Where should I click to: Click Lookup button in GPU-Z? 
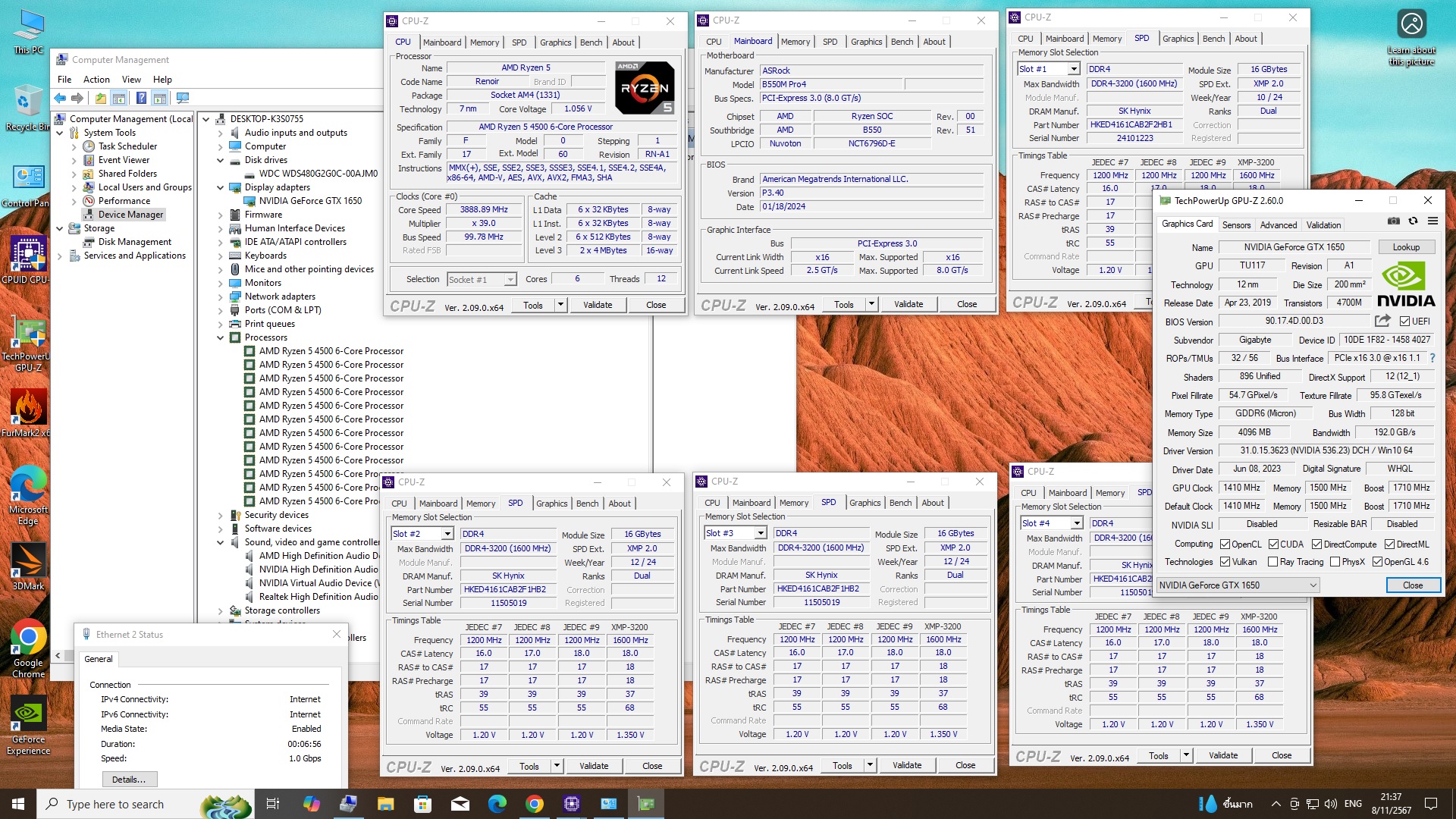pos(1406,247)
